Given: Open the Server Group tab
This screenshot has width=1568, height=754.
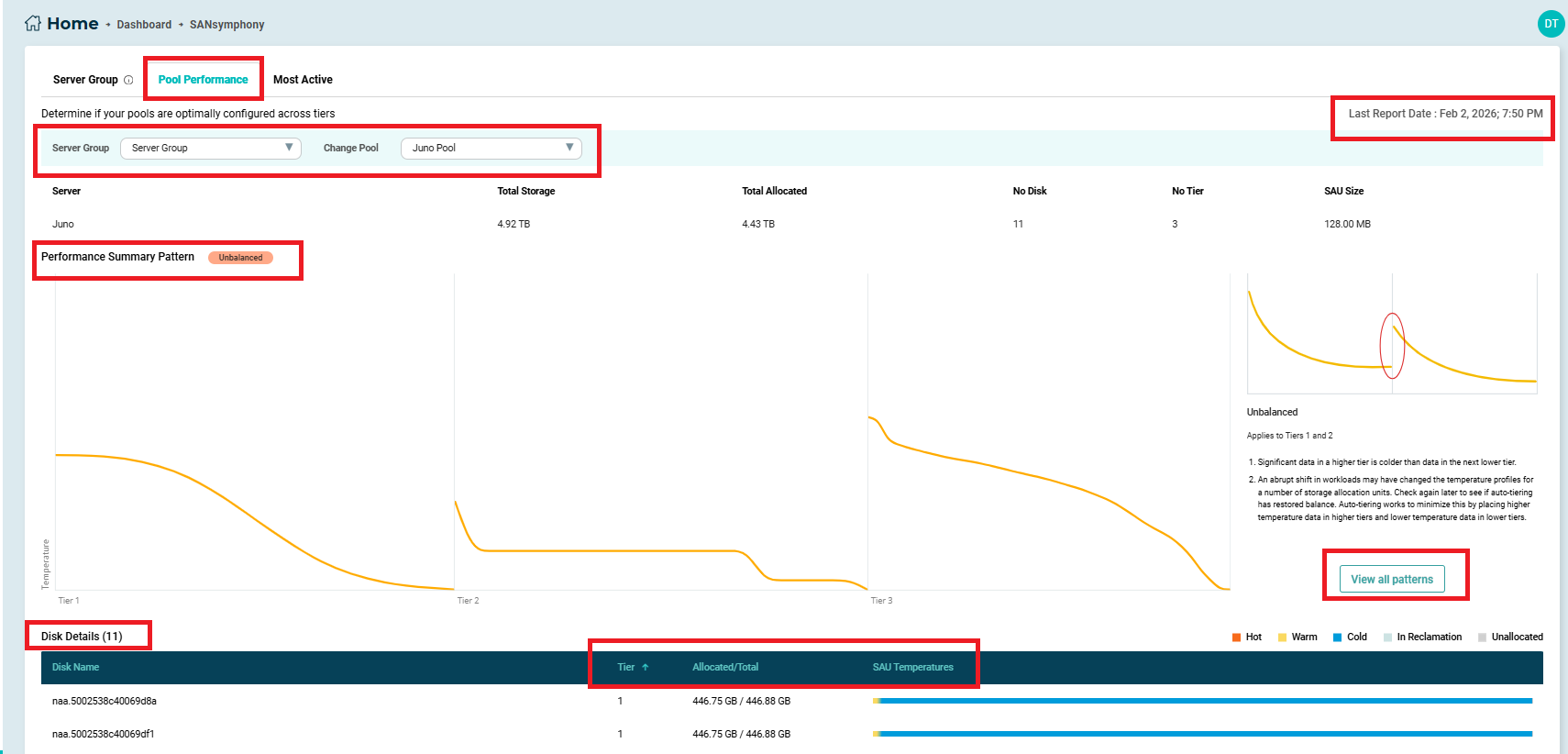Looking at the screenshot, I should (x=85, y=80).
